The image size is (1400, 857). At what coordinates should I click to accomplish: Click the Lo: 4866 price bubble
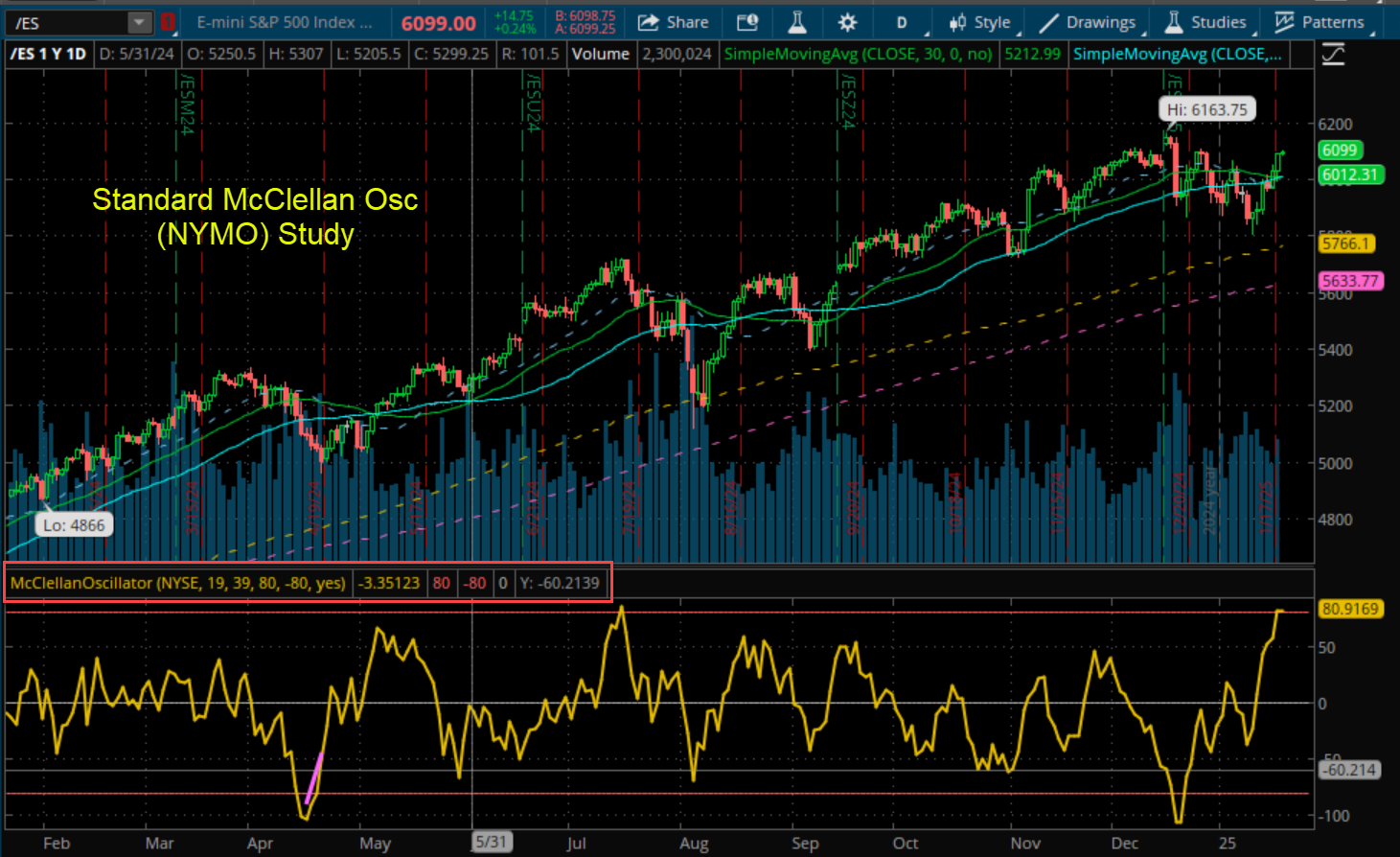click(x=74, y=525)
